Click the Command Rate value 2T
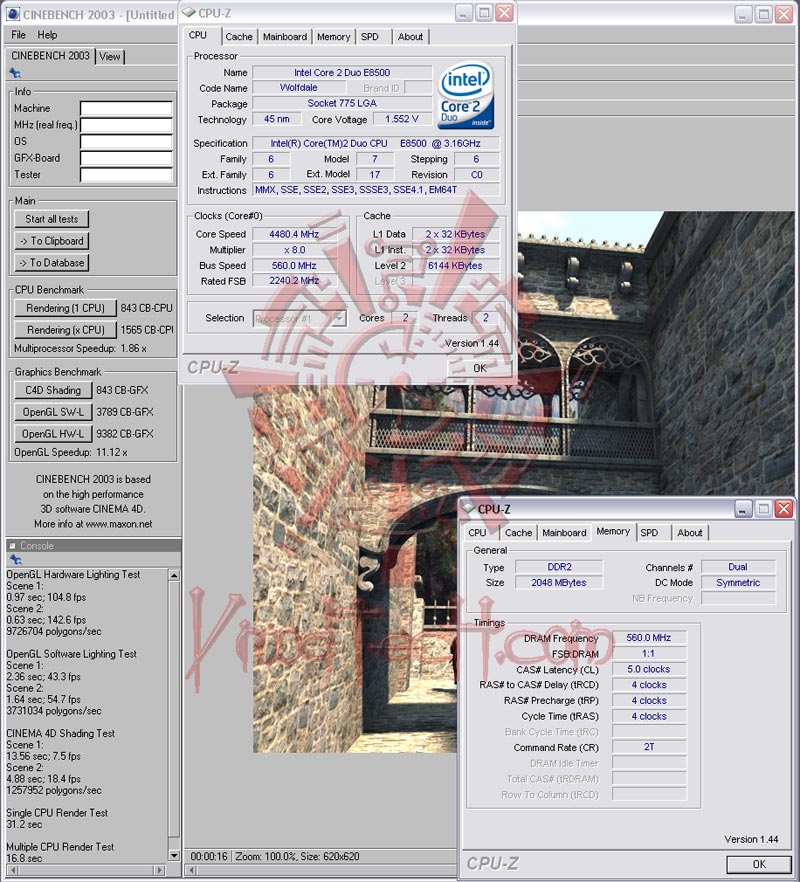 tap(649, 747)
